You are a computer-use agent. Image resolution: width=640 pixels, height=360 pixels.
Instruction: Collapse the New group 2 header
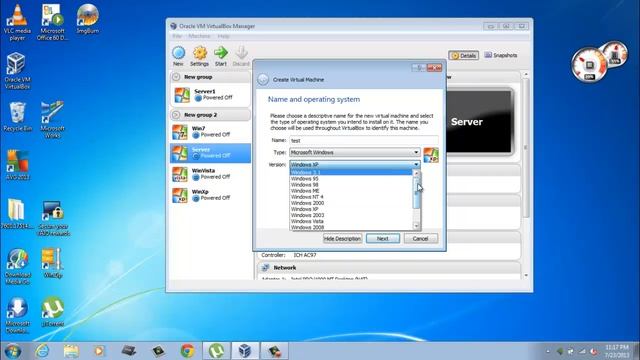[x=210, y=115]
